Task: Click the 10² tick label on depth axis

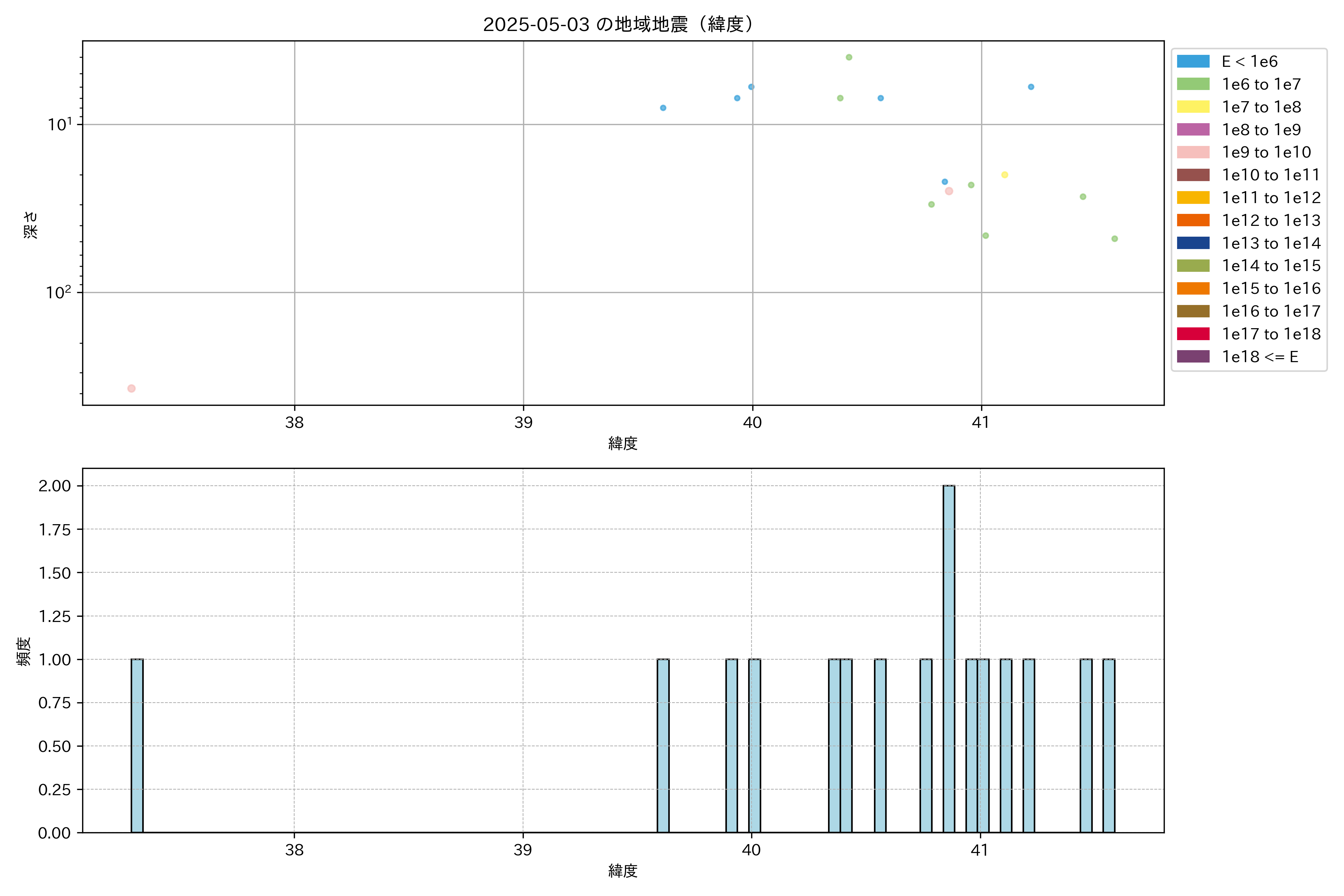Action: point(58,293)
